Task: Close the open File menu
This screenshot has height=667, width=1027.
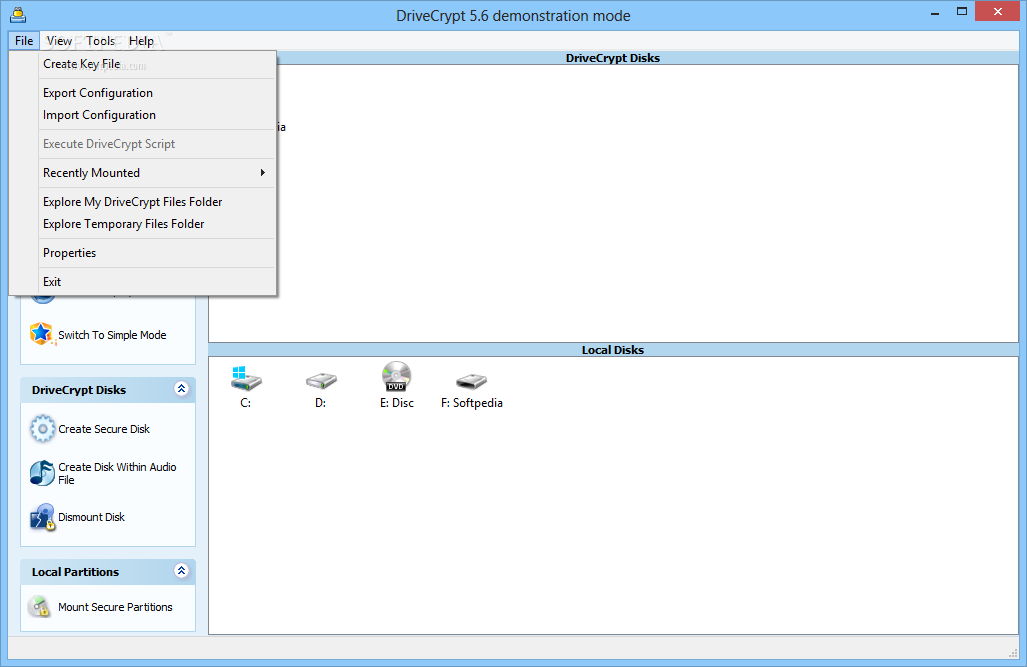Action: [x=24, y=41]
